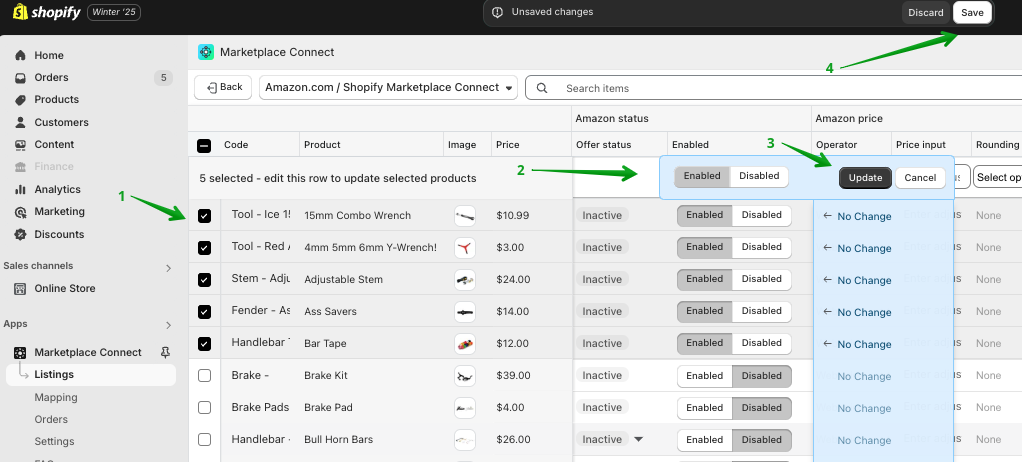Click the search magnifier icon
The width and height of the screenshot is (1022, 462).
542,88
